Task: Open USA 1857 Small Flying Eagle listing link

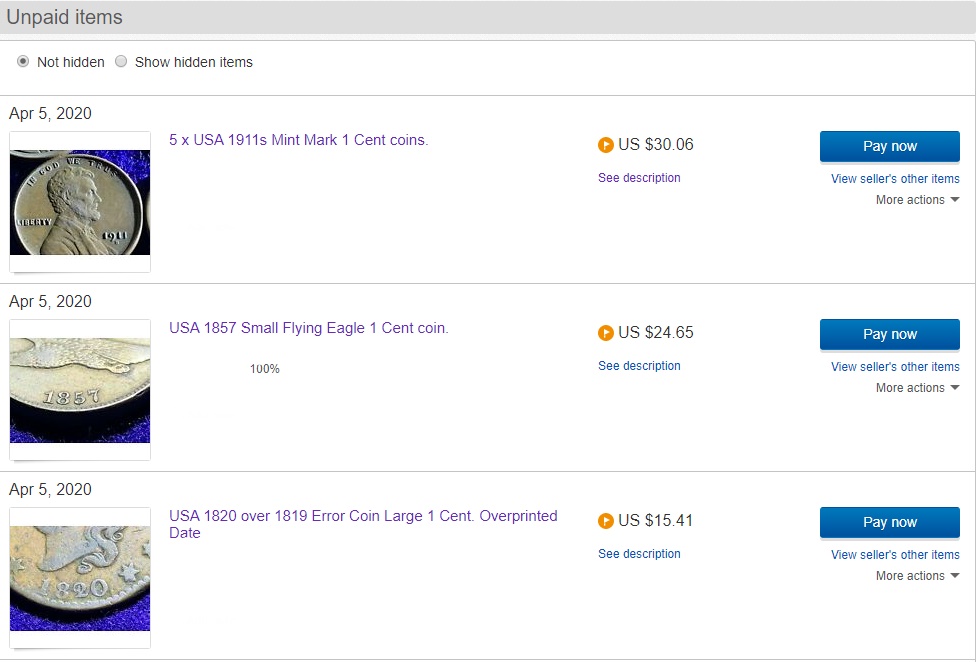Action: click(x=308, y=328)
